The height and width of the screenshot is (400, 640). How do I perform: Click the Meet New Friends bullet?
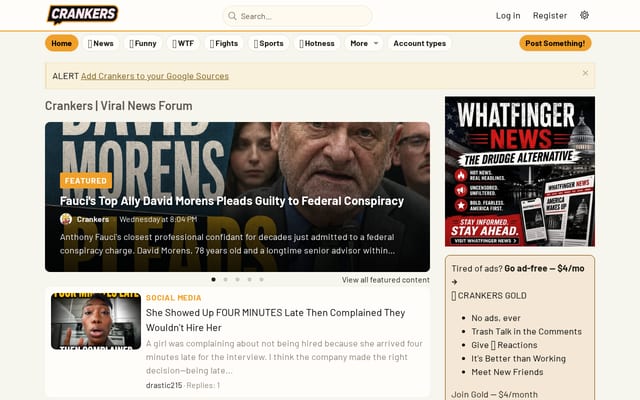pyautogui.click(x=507, y=372)
